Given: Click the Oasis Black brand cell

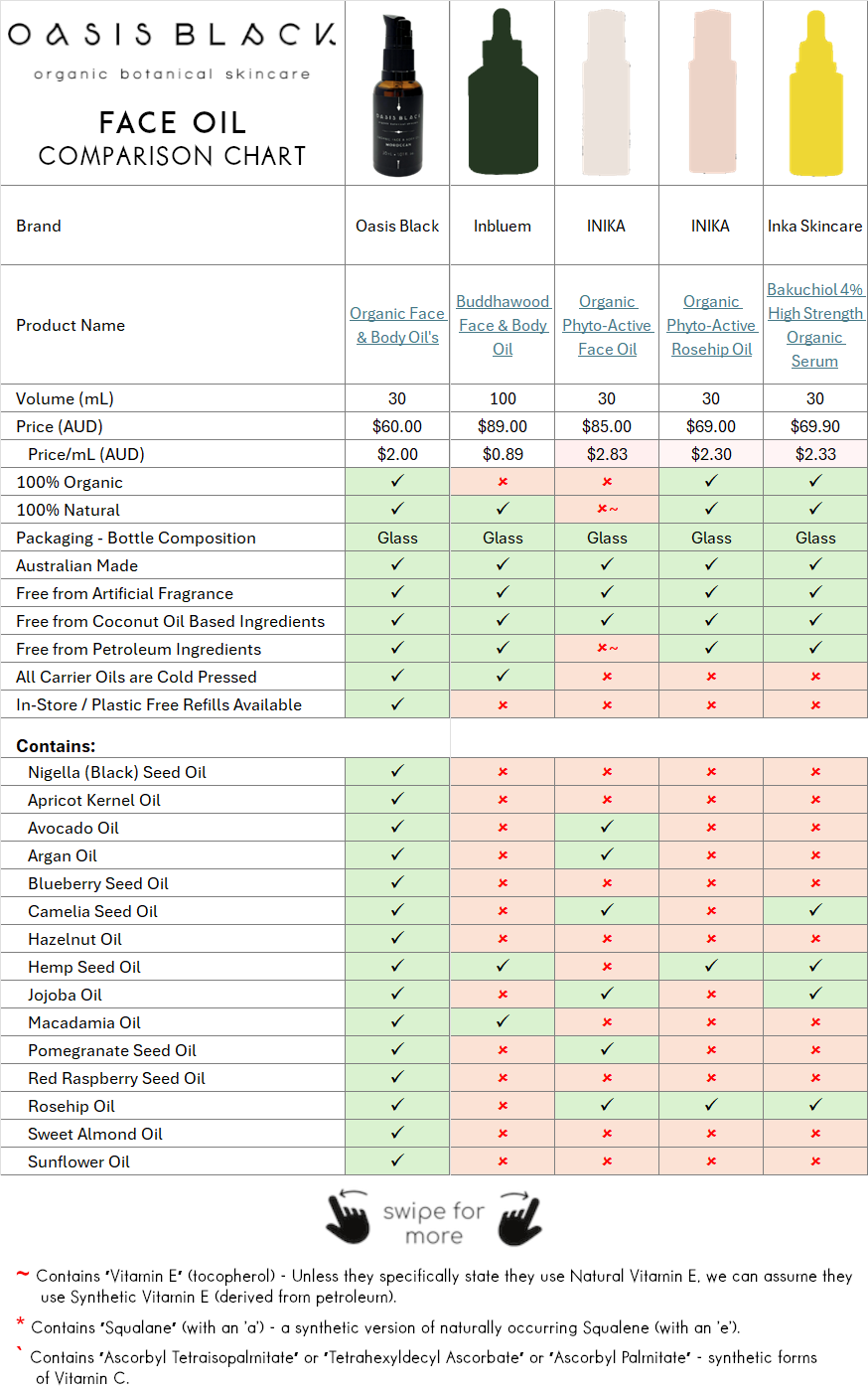Looking at the screenshot, I should [397, 226].
